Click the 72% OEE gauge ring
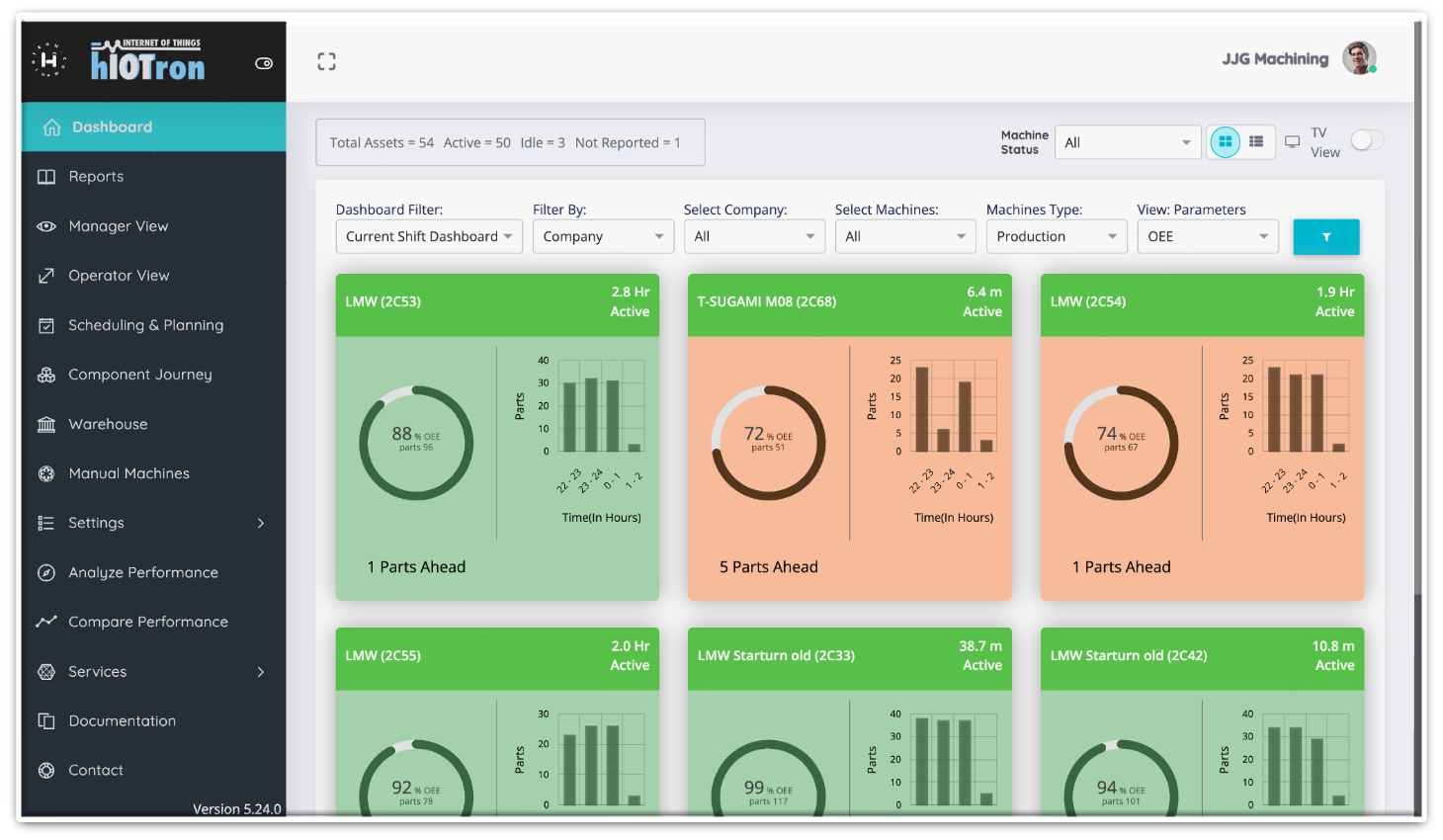1443x840 pixels. (769, 442)
